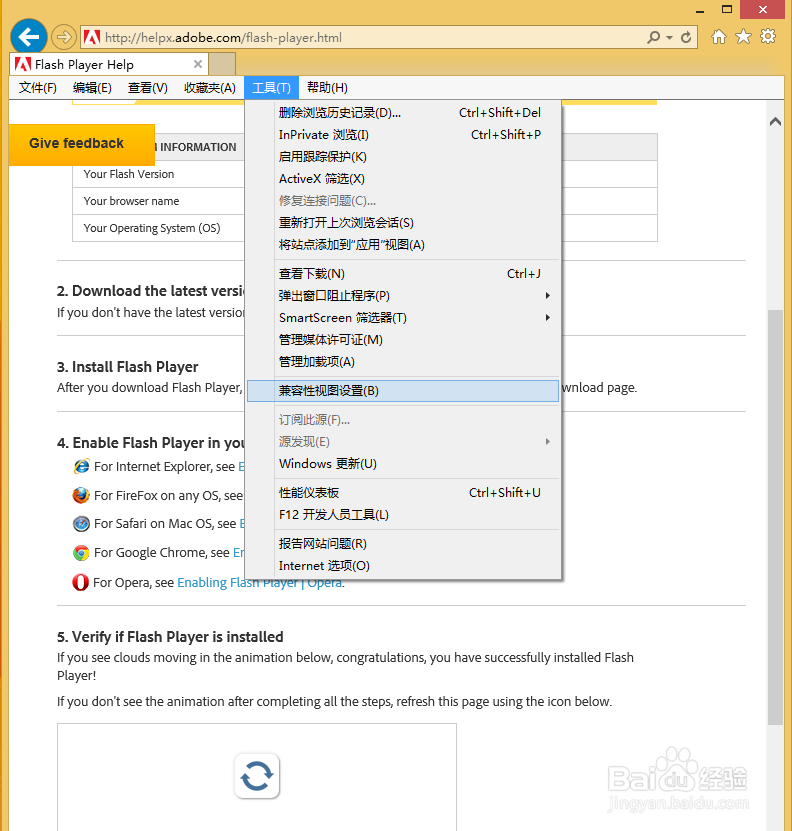Click 'Your browser name' table cell
792x831 pixels.
159,201
